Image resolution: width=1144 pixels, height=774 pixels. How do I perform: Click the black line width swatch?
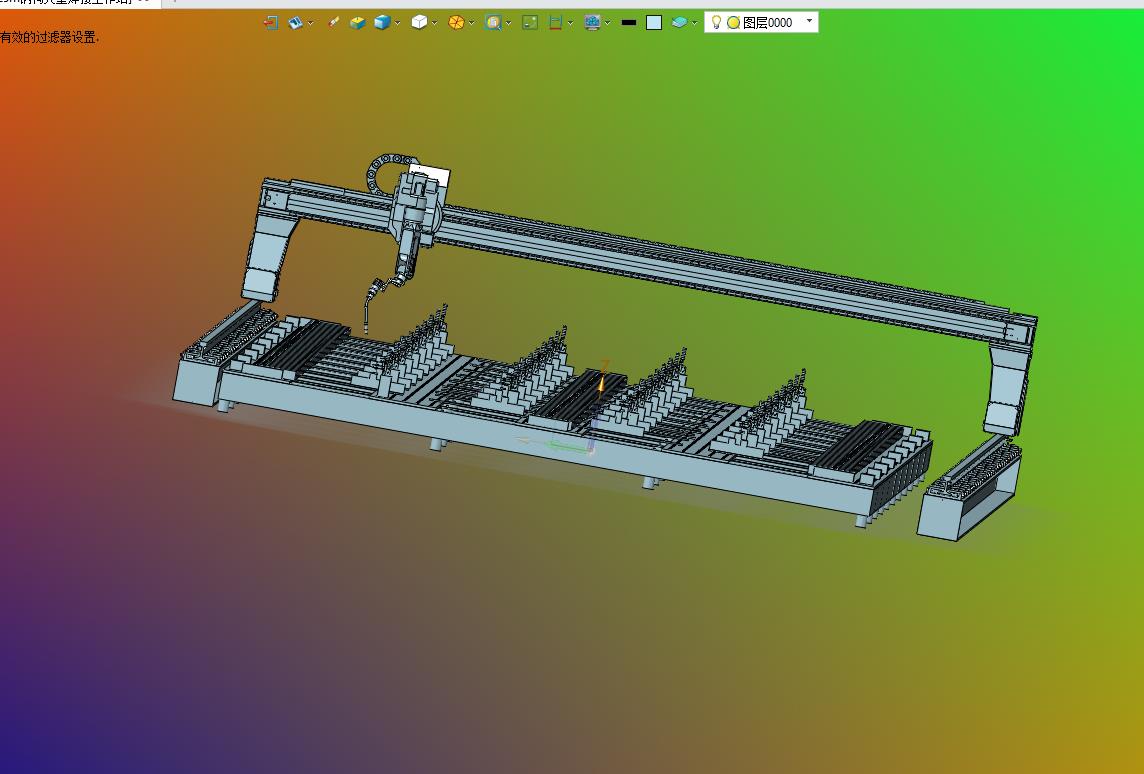click(629, 23)
